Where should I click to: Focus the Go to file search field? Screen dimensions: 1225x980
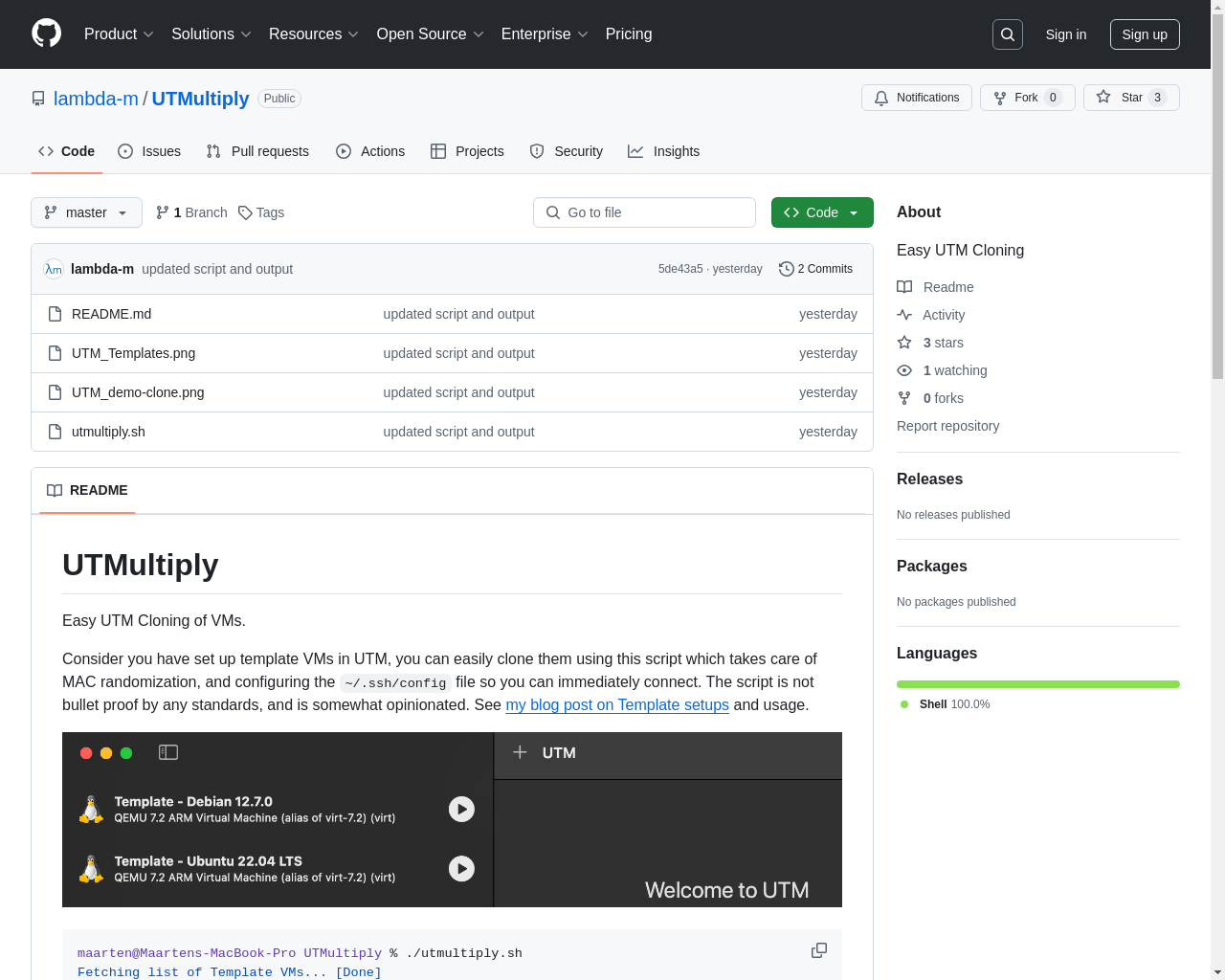[x=644, y=212]
